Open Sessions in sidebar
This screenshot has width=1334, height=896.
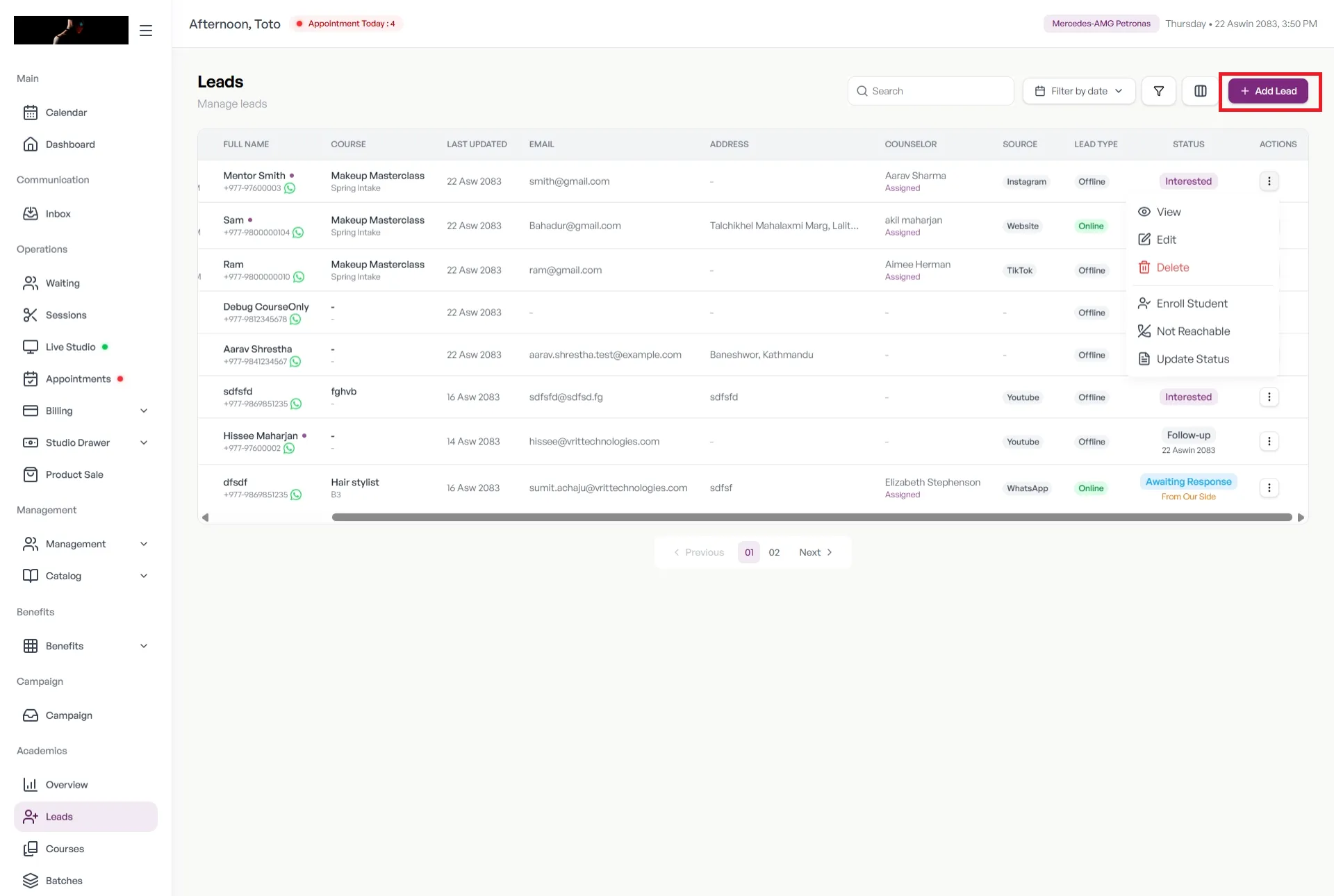[85, 315]
